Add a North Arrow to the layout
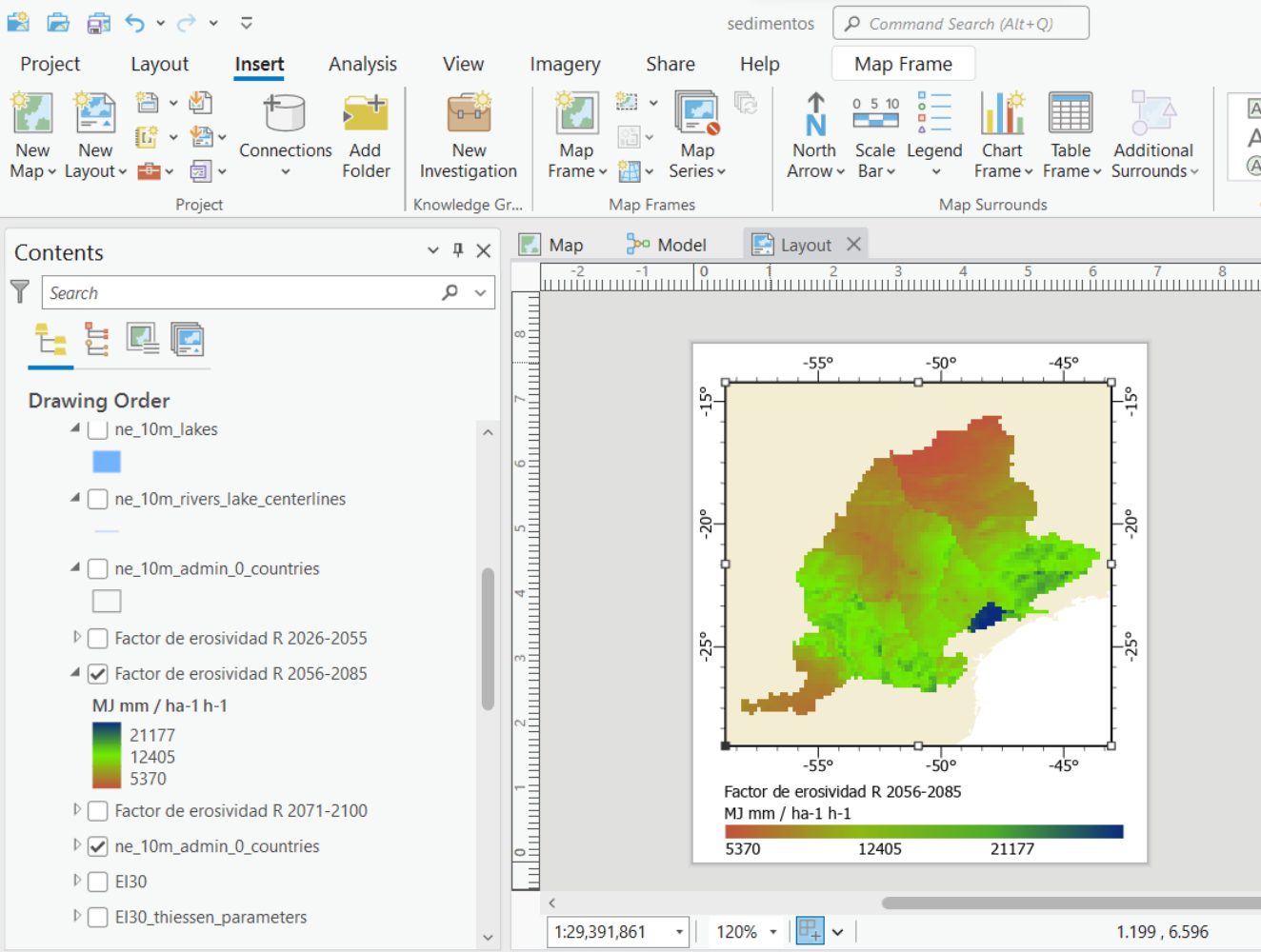The image size is (1261, 952). [813, 135]
